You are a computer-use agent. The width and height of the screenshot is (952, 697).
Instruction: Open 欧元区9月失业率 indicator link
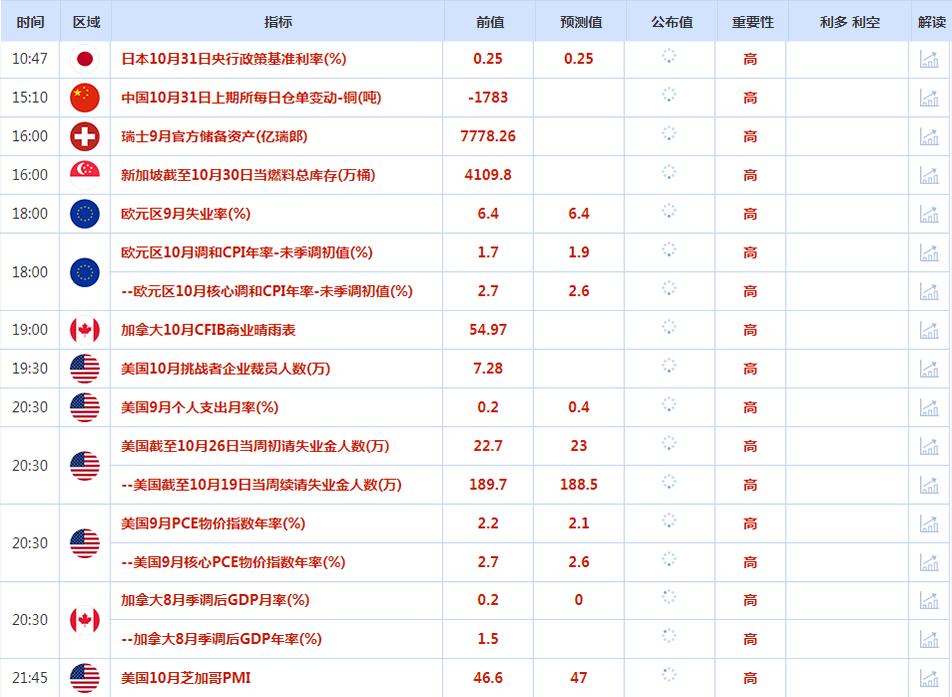[x=185, y=213]
